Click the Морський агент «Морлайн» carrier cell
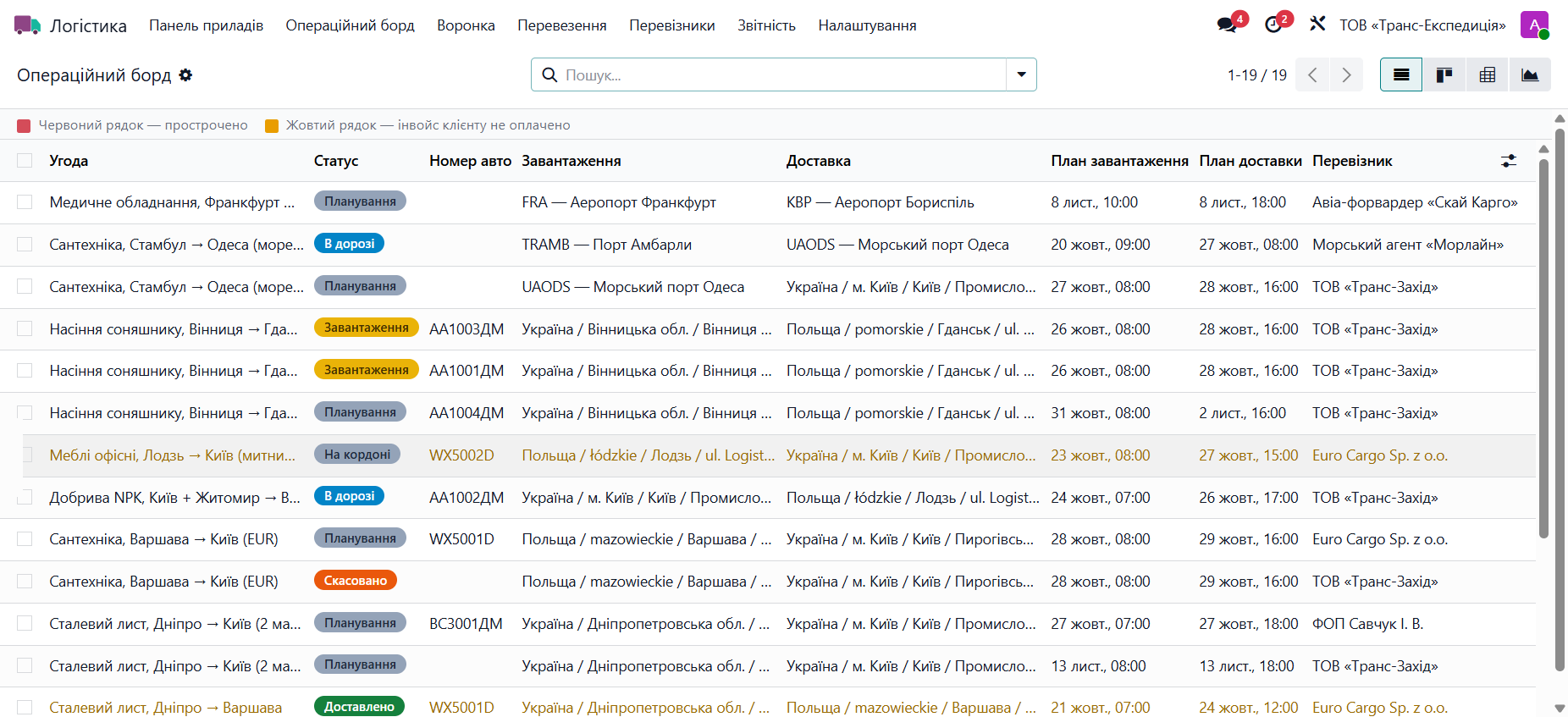The height and width of the screenshot is (717, 1568). [x=1408, y=245]
